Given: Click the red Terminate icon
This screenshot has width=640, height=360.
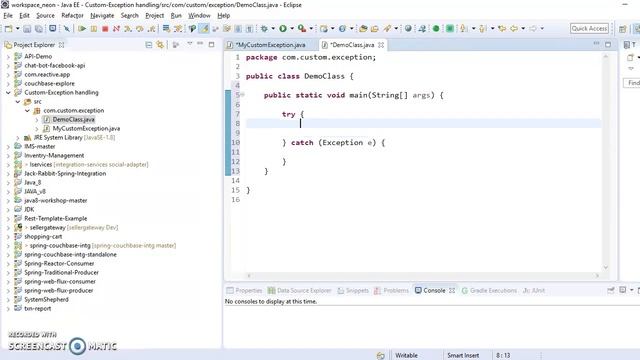Looking at the screenshot, I should [x=105, y=29].
